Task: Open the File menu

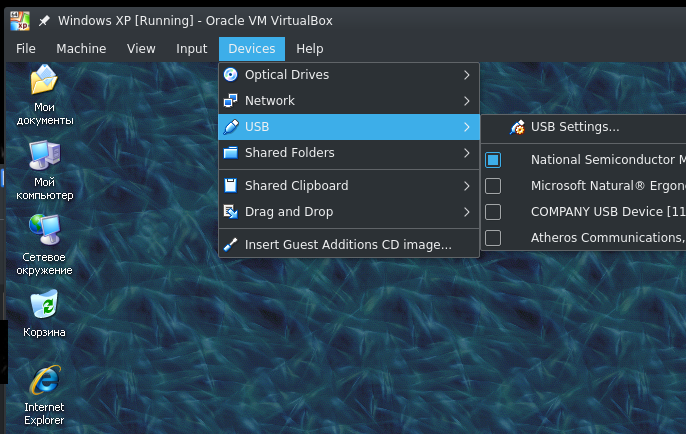Action: point(26,49)
